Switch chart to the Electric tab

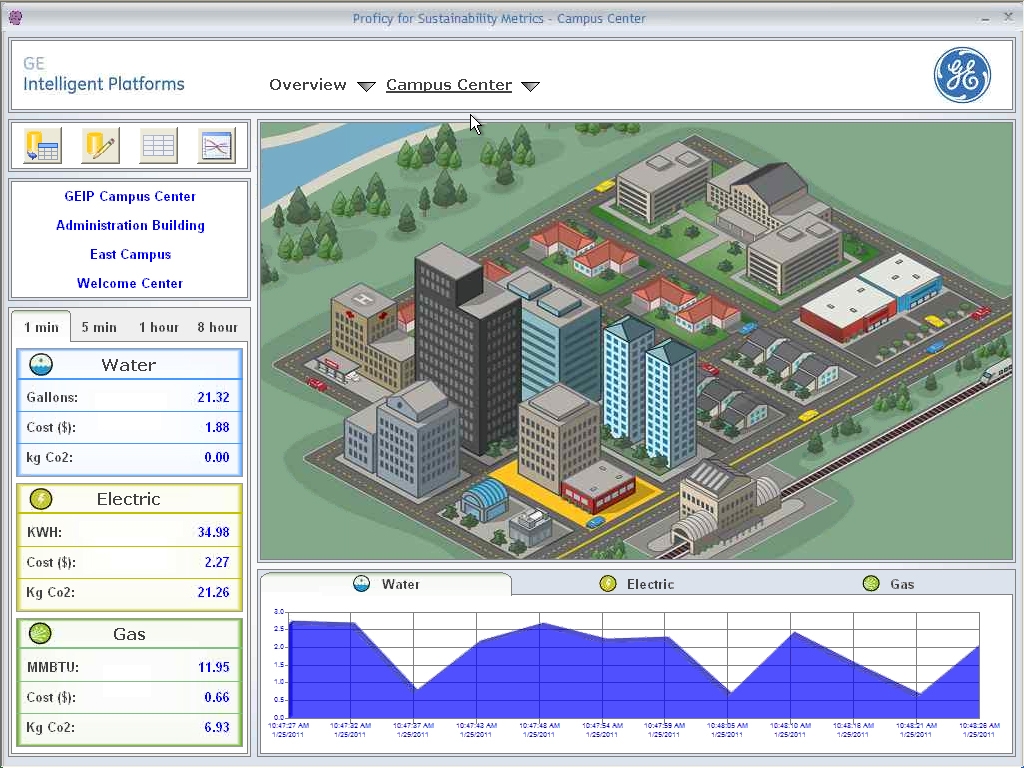[x=637, y=584]
